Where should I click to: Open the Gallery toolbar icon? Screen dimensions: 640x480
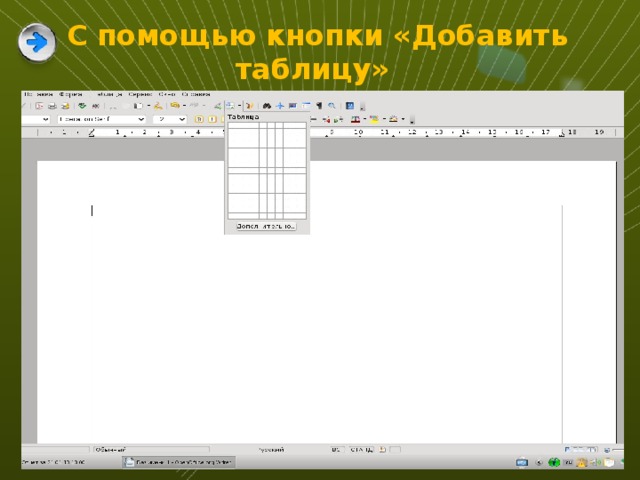point(293,106)
